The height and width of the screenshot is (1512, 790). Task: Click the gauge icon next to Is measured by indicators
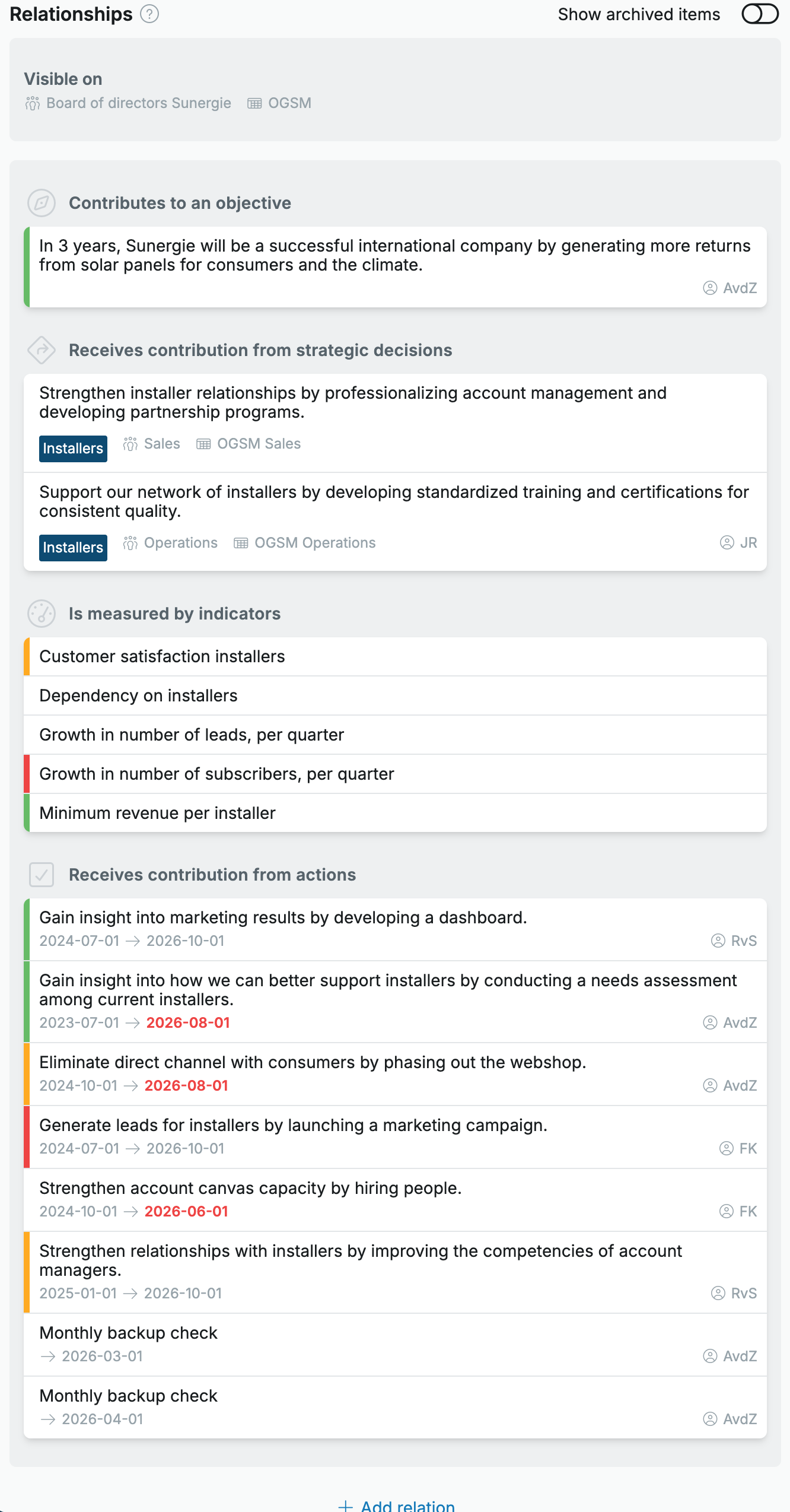pyautogui.click(x=42, y=614)
